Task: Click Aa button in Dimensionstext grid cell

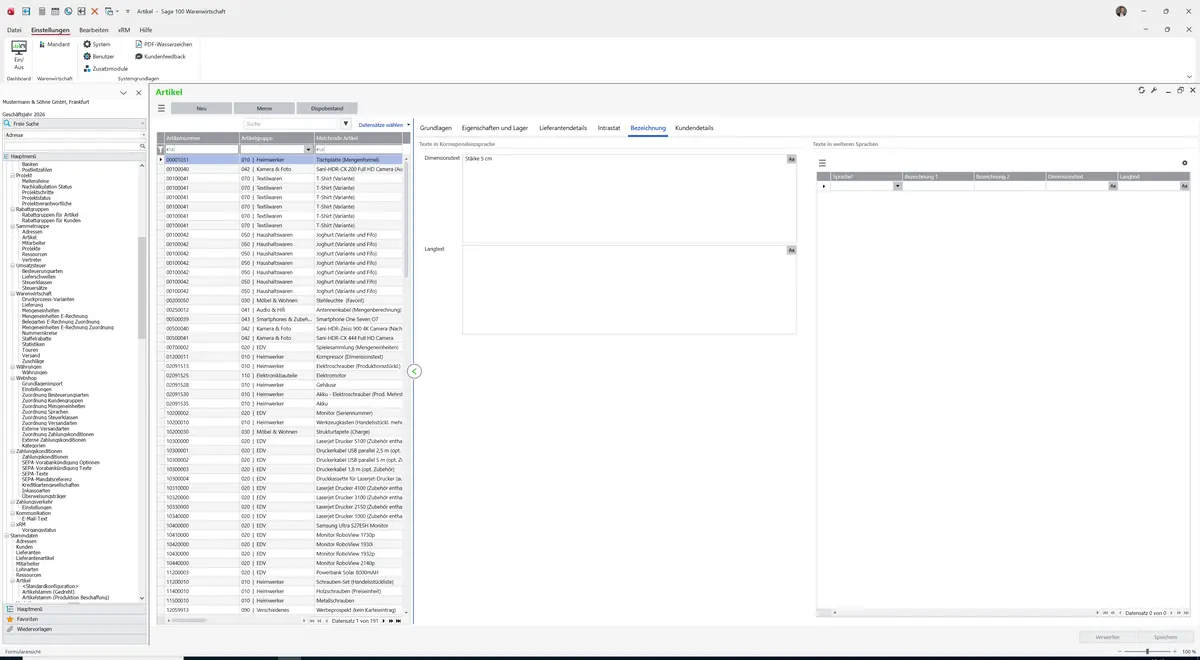Action: point(1112,186)
